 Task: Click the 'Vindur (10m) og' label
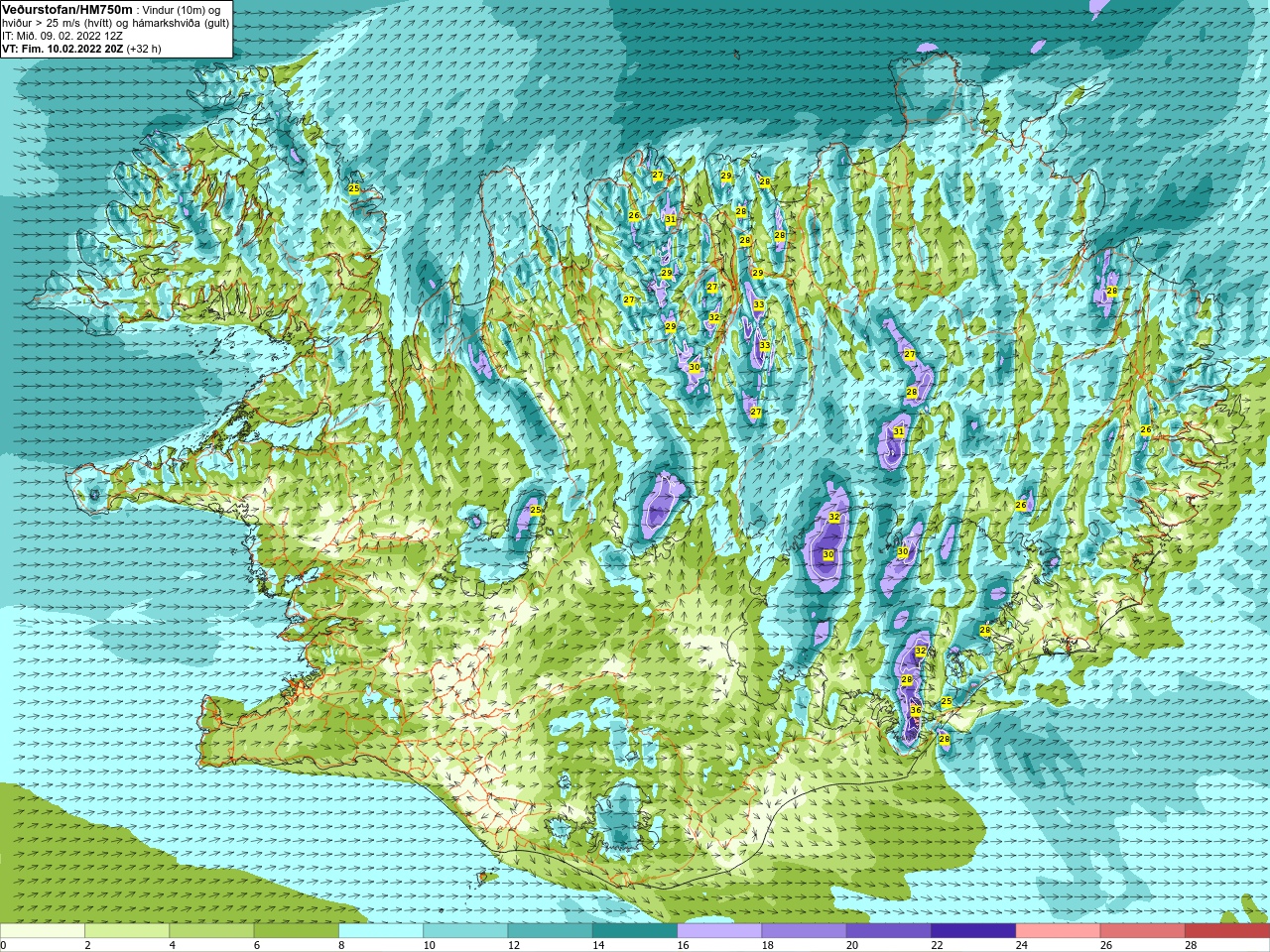pyautogui.click(x=182, y=10)
